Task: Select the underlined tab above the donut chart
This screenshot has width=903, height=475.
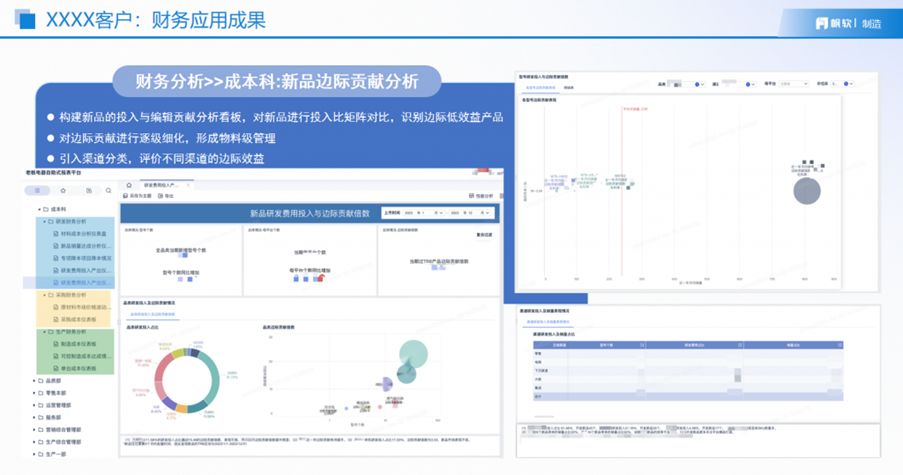Action: click(152, 314)
